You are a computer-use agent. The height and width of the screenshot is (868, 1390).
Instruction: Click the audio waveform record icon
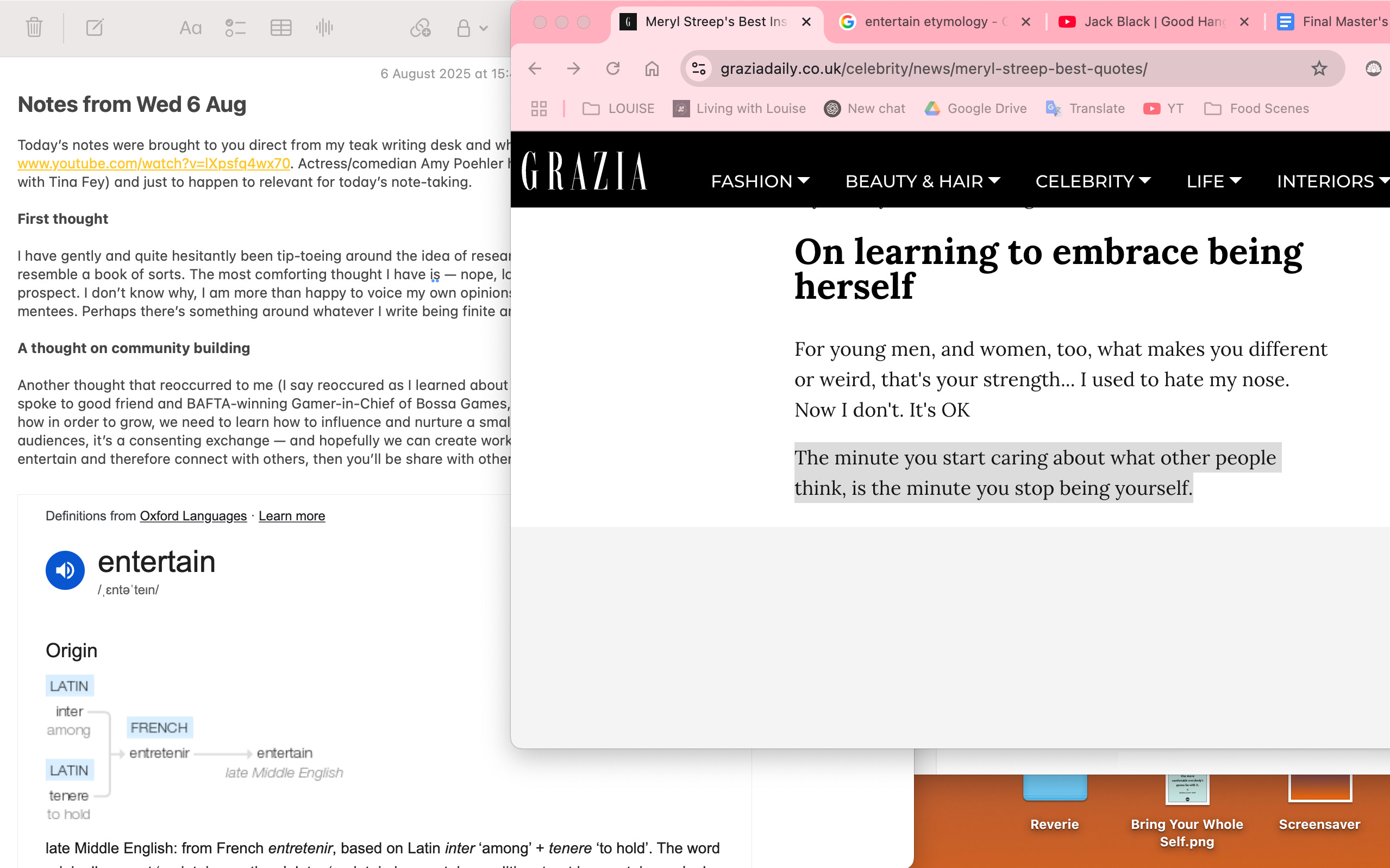pos(324,28)
